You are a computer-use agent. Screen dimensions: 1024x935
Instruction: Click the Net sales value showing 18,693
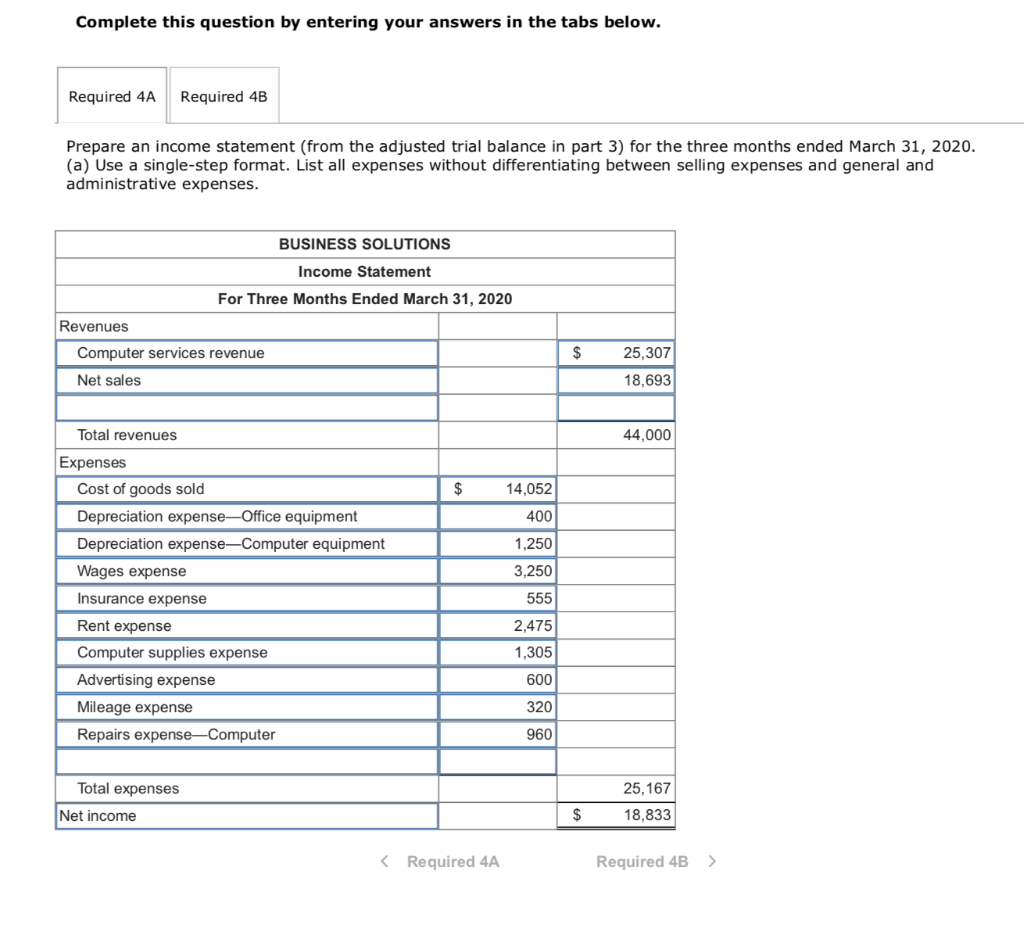pyautogui.click(x=615, y=380)
